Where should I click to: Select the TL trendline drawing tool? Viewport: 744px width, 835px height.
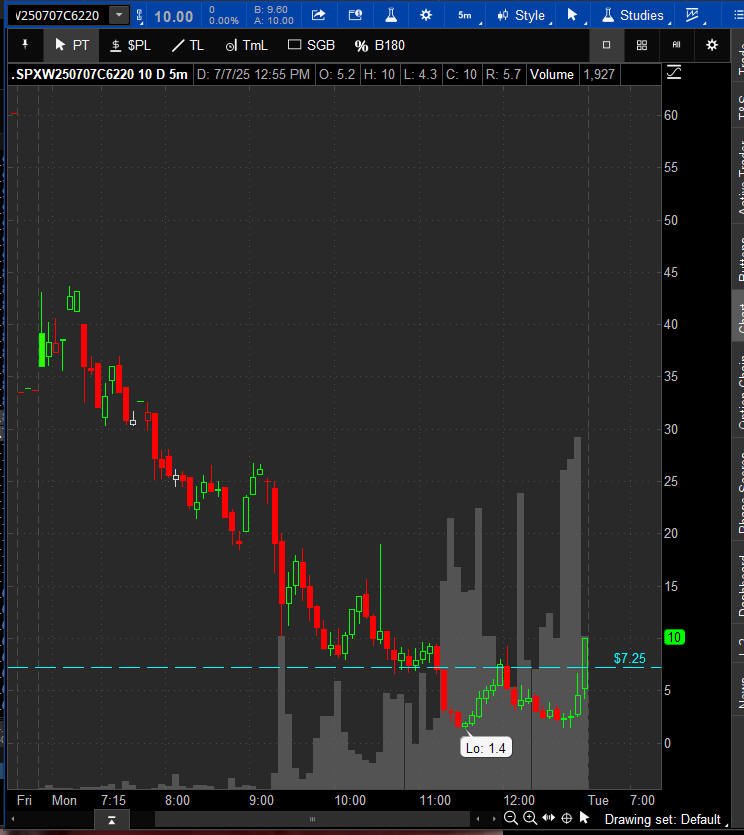(x=188, y=45)
